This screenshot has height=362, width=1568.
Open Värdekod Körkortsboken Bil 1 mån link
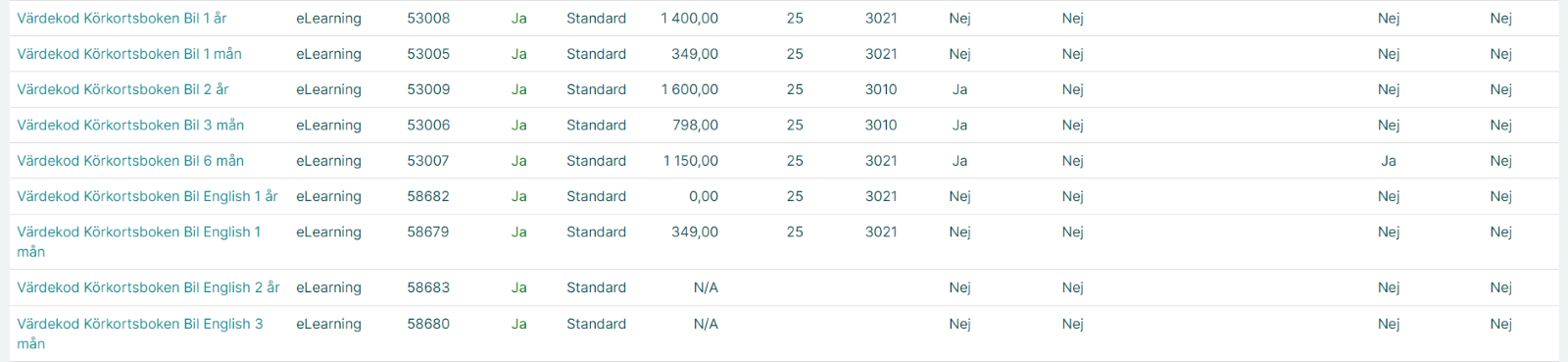(129, 54)
